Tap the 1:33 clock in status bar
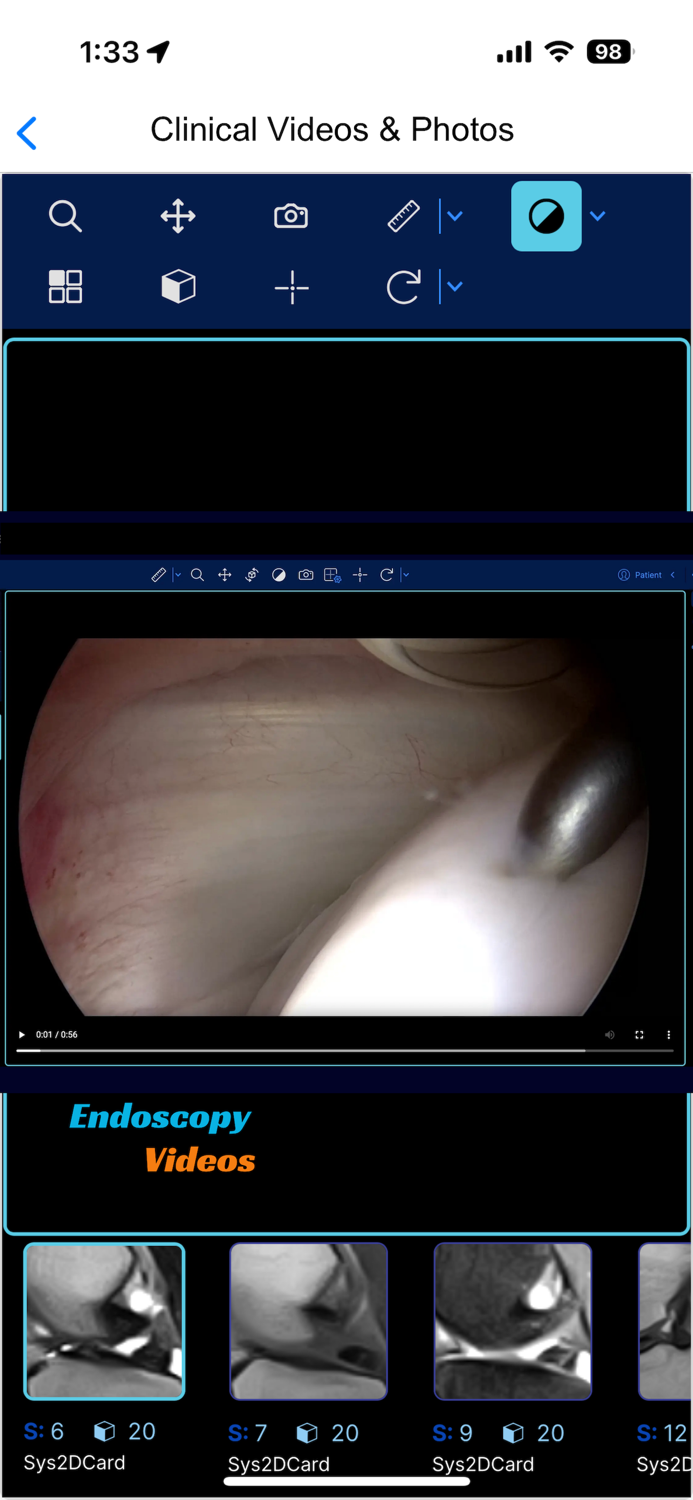Viewport: 693px width, 1500px height. pyautogui.click(x=109, y=52)
